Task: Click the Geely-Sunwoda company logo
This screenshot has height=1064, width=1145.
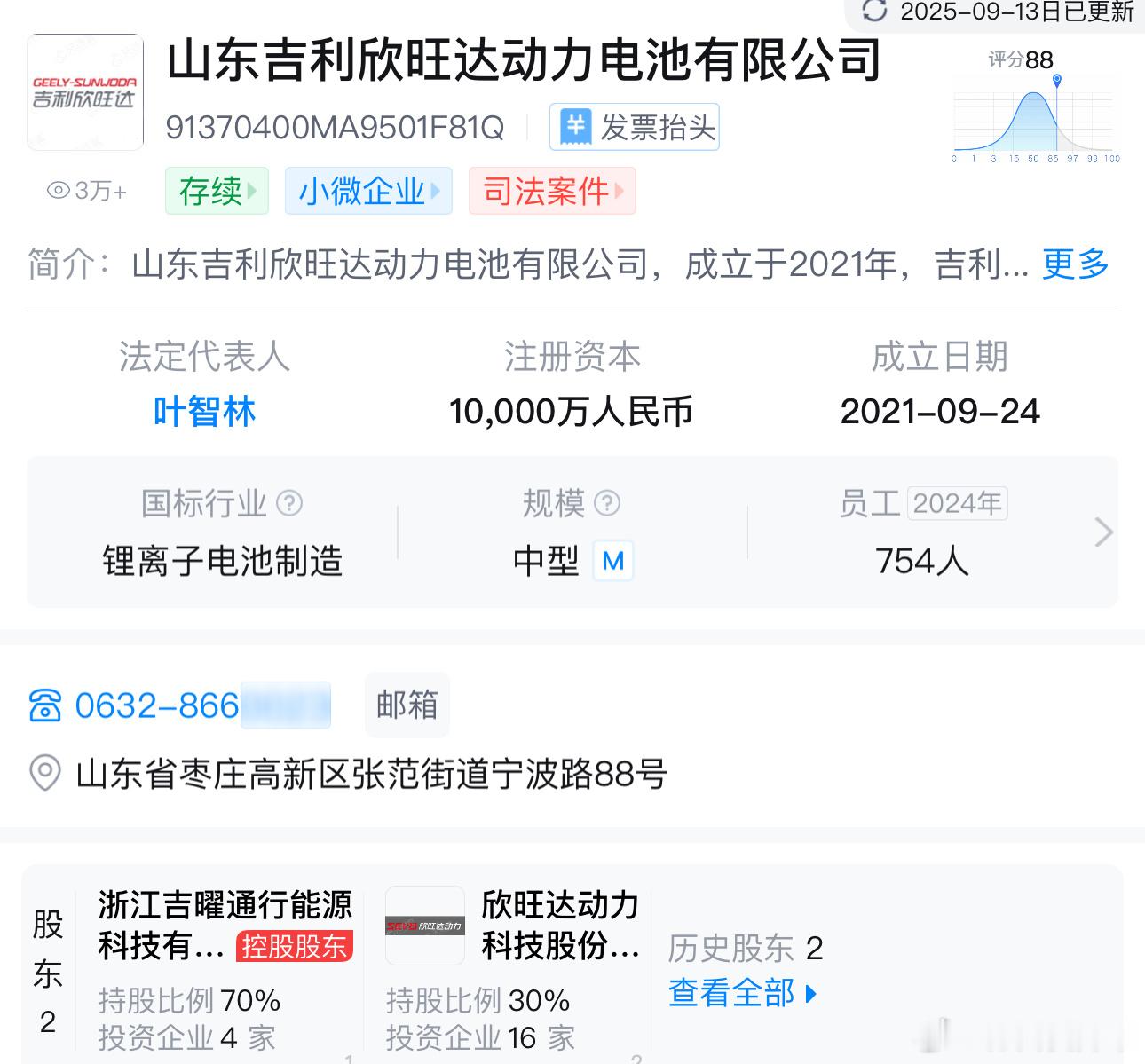Action: 85,92
